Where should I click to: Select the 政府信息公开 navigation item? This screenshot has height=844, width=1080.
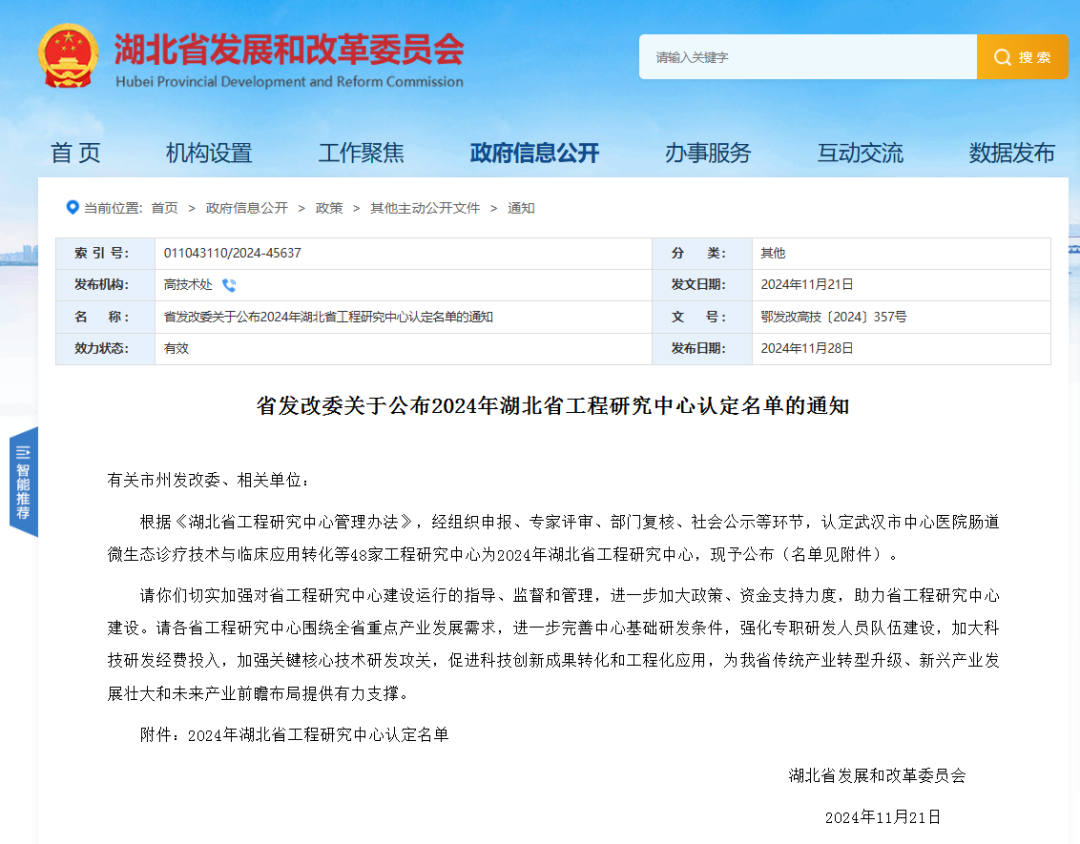[x=534, y=152]
